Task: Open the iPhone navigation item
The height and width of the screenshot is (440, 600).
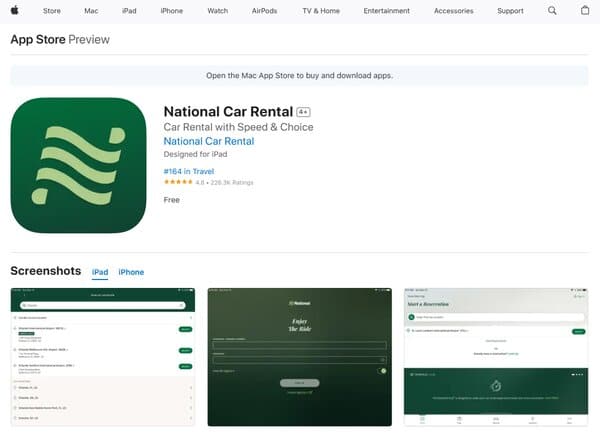Action: [x=171, y=11]
